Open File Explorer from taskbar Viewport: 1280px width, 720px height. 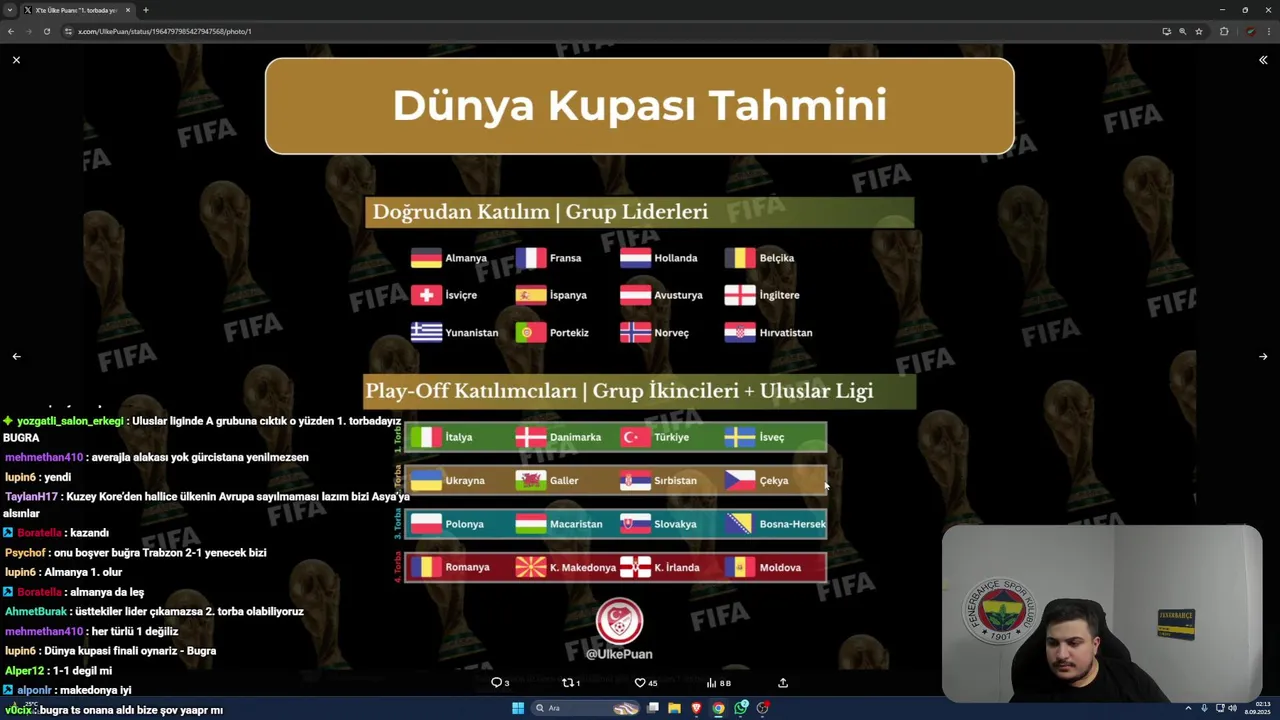(675, 708)
